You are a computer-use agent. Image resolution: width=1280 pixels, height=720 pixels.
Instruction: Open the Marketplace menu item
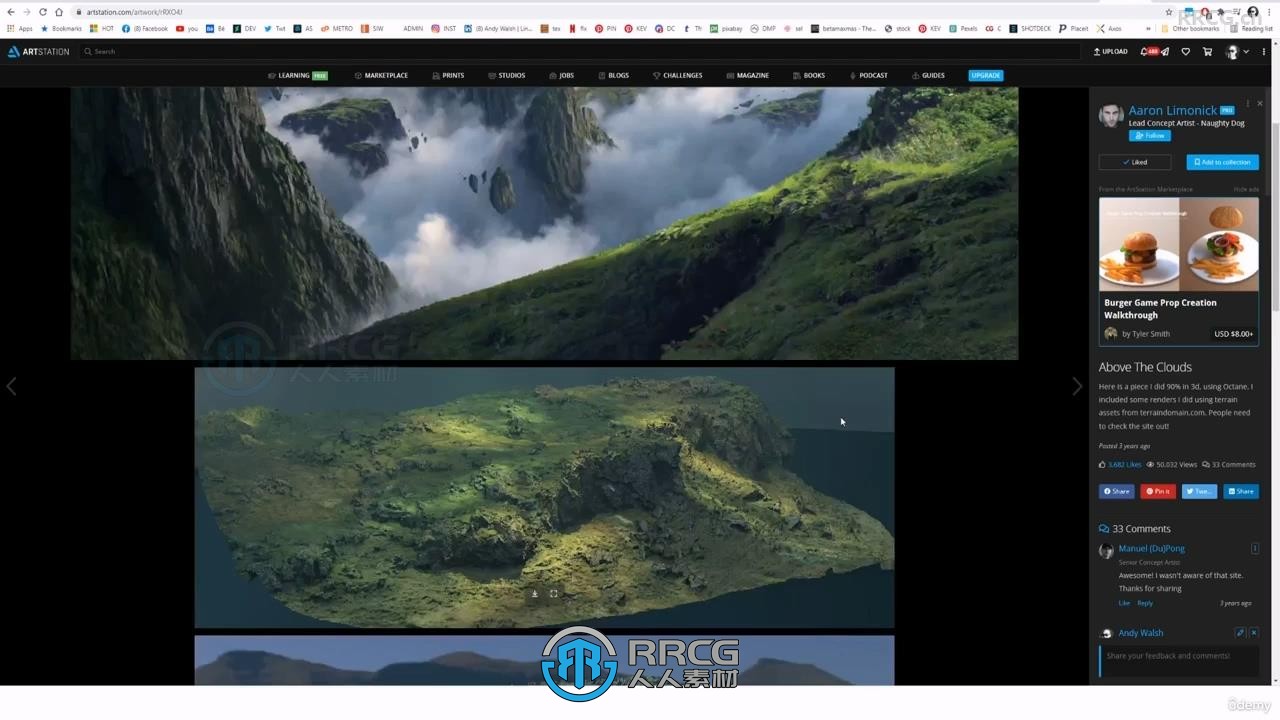click(x=381, y=75)
